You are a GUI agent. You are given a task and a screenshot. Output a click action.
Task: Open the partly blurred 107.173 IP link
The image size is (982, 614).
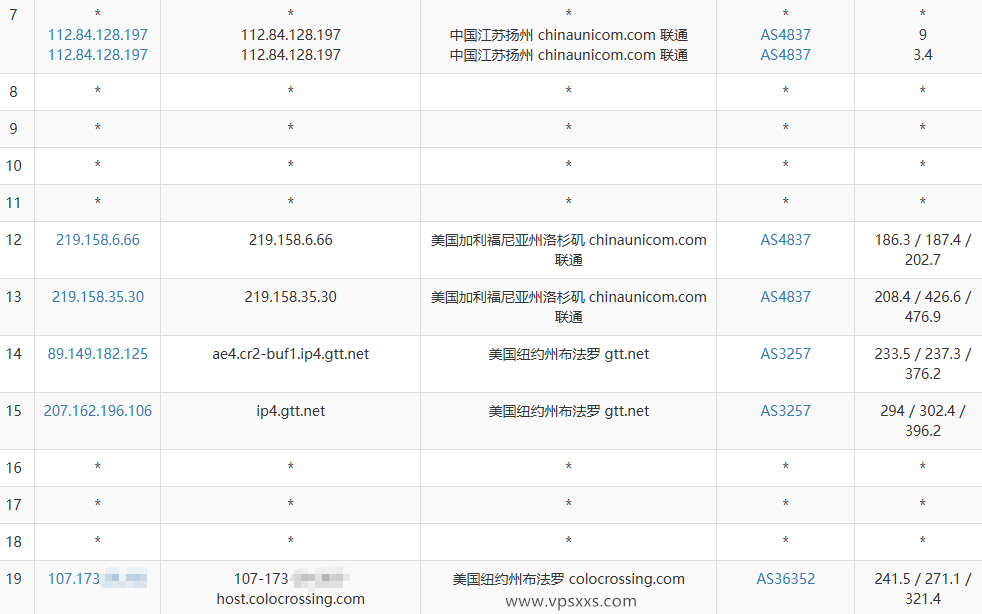click(x=98, y=579)
